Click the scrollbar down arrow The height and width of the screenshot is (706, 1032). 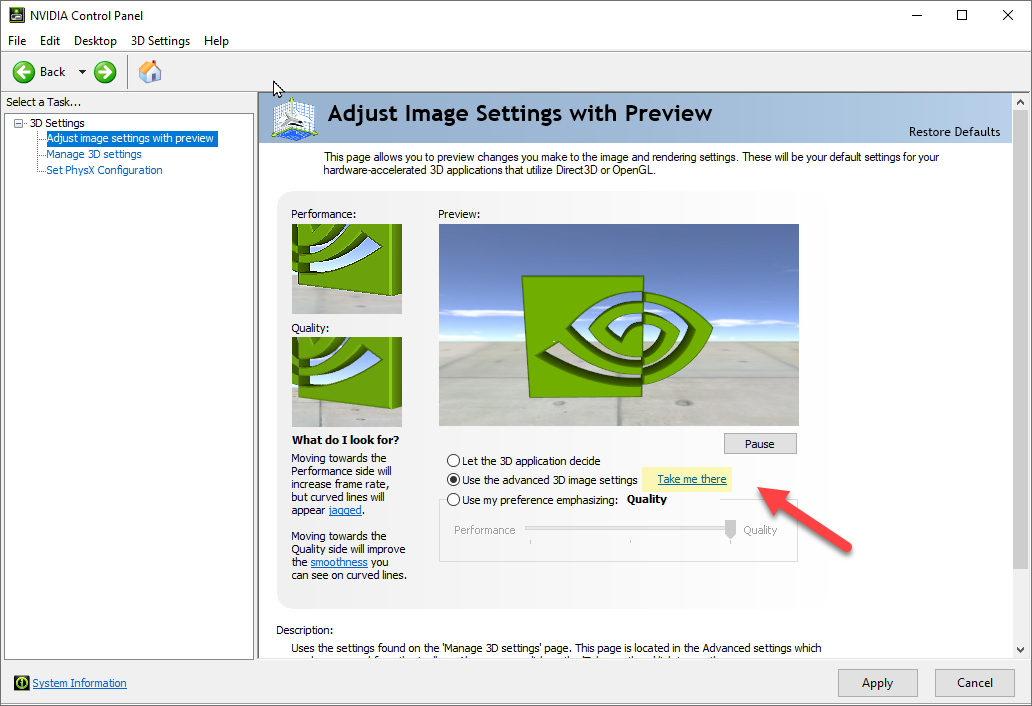(1020, 649)
